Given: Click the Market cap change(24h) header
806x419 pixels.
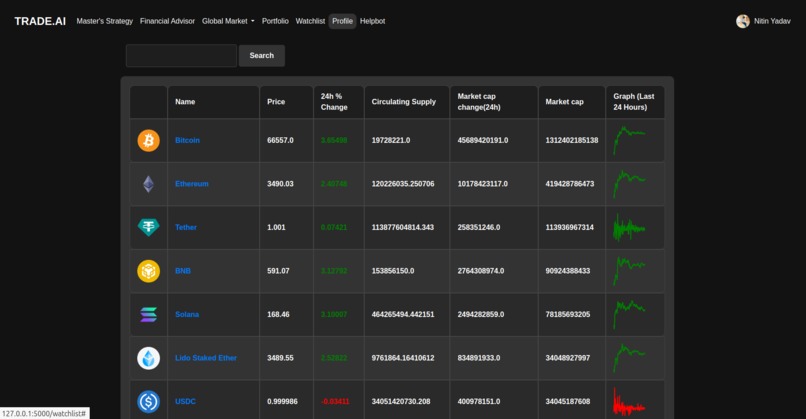Looking at the screenshot, I should tap(479, 102).
